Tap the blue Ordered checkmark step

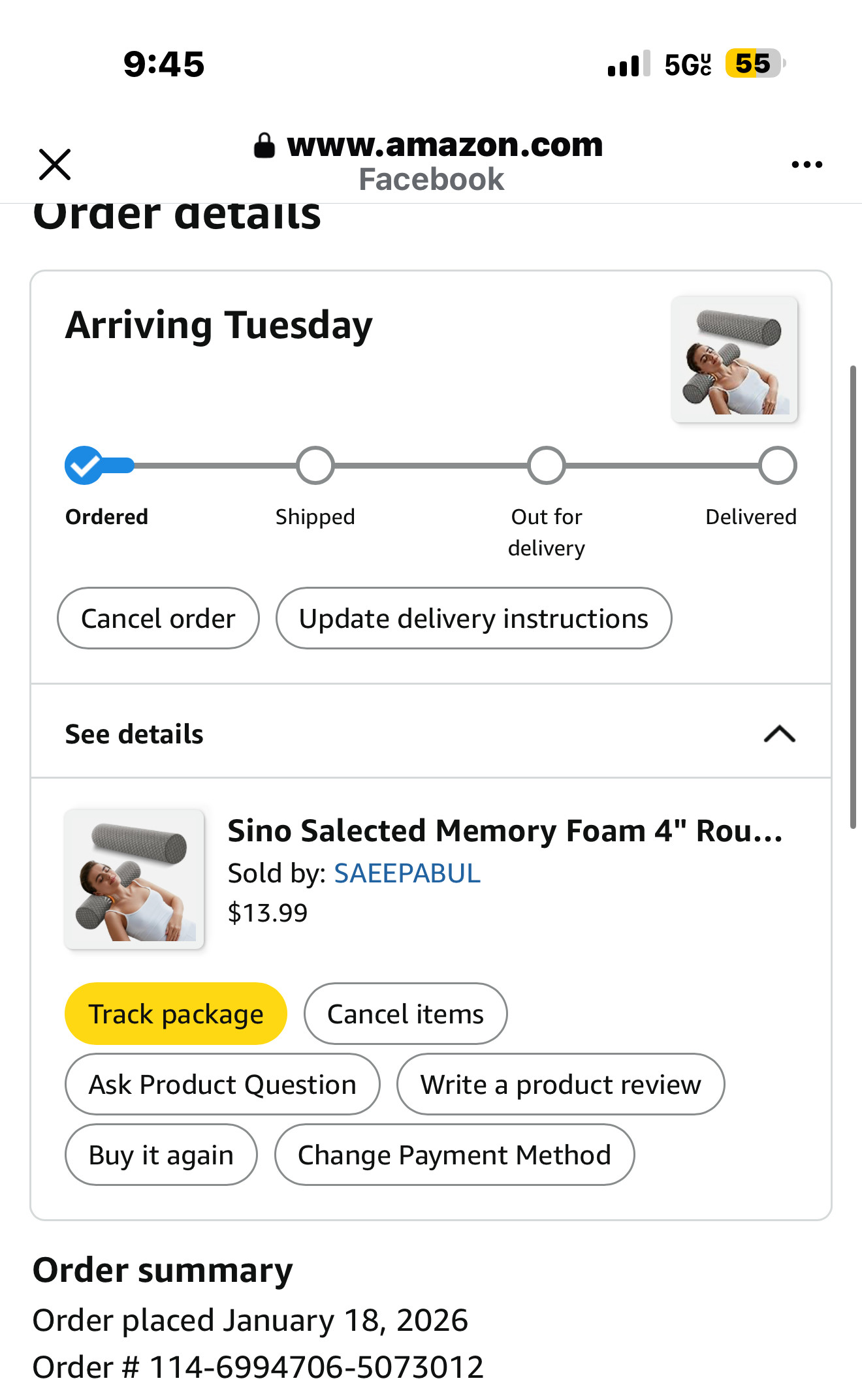point(84,466)
